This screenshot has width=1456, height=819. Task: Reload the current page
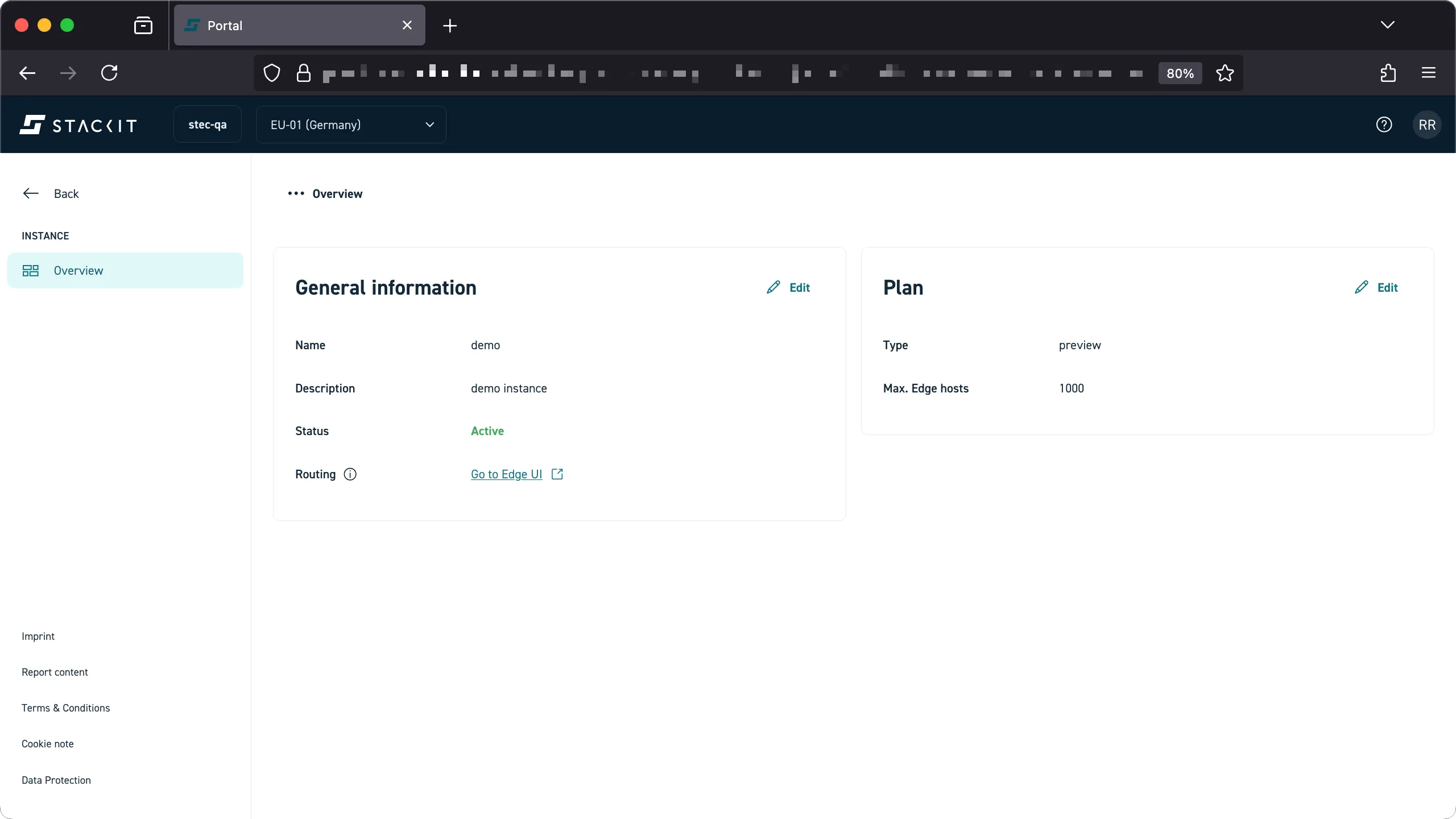[109, 73]
